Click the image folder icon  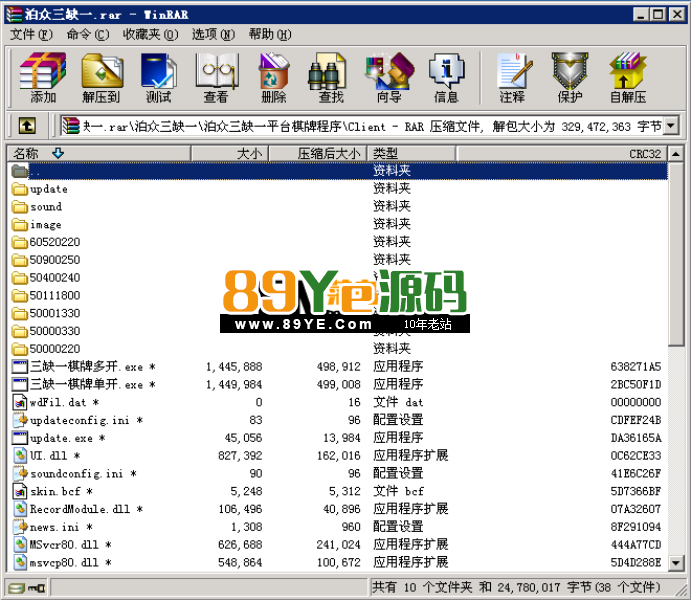[20, 225]
